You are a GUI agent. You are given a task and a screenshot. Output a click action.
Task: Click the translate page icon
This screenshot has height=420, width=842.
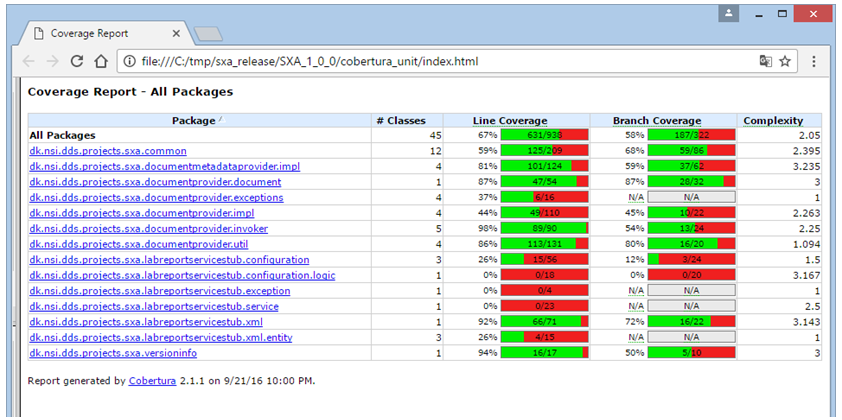click(x=765, y=61)
